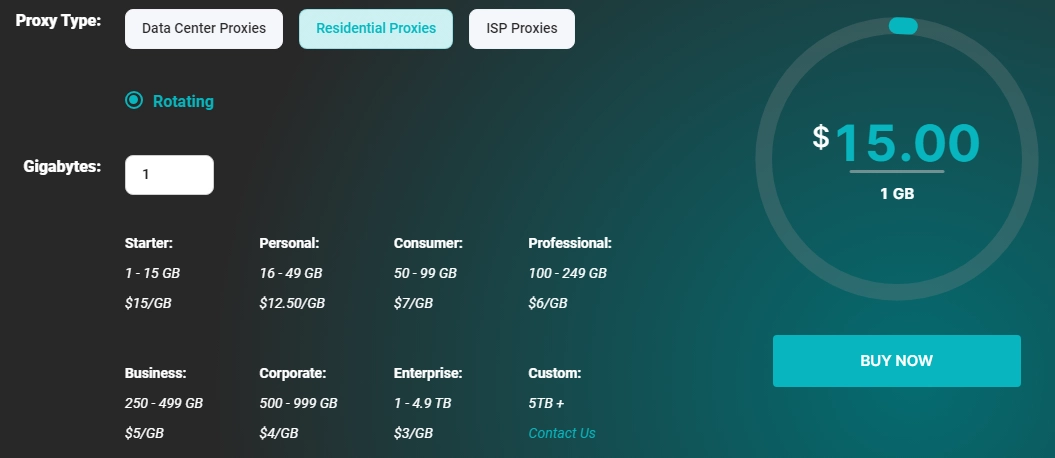Click the Professional plan heading
The height and width of the screenshot is (458, 1055).
pos(570,243)
